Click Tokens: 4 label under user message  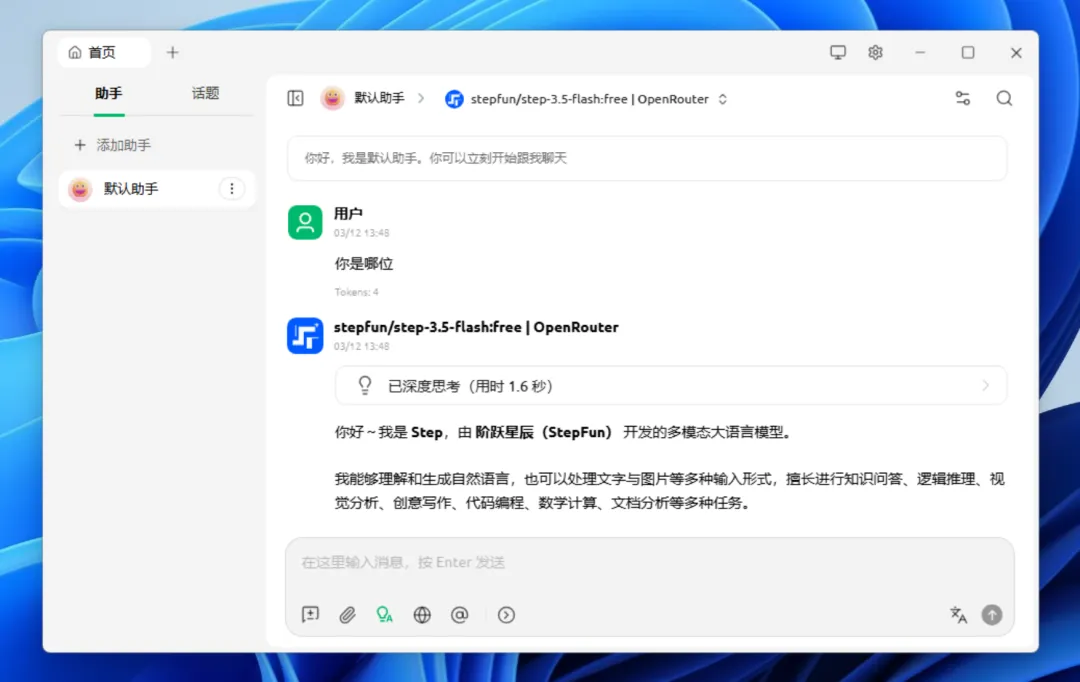tap(357, 292)
